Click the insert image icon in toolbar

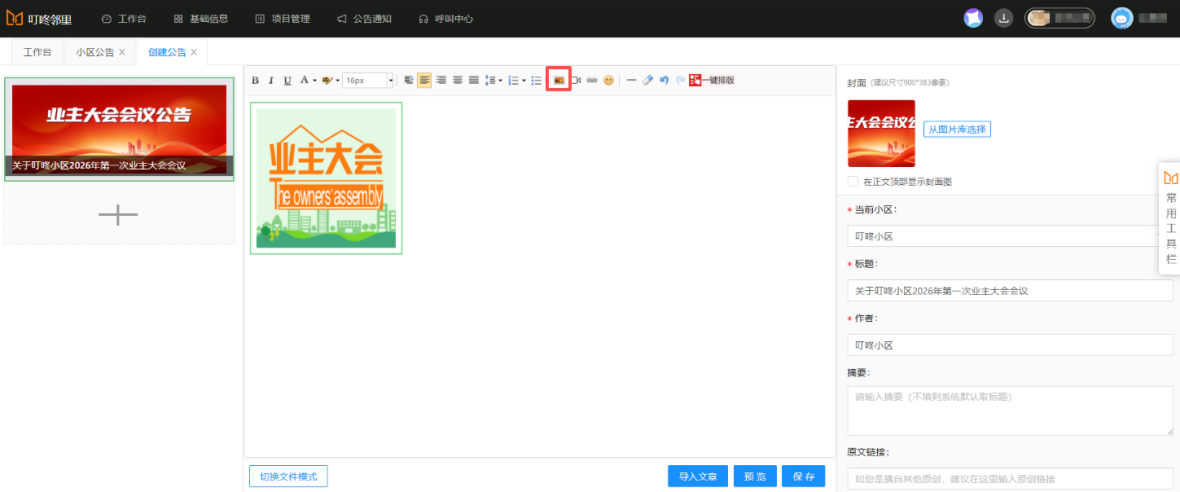point(559,80)
